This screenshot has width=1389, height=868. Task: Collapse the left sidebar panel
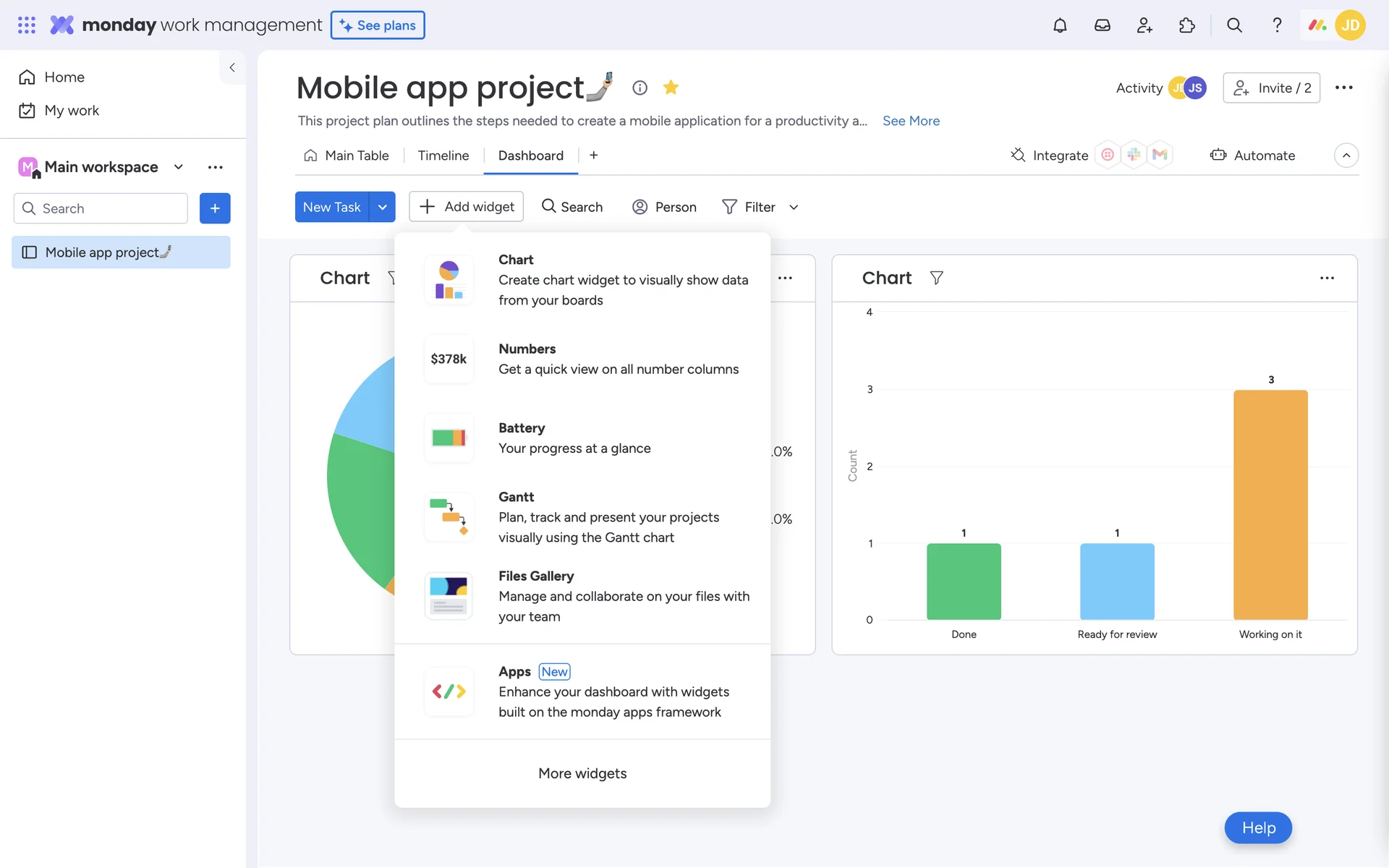(232, 67)
